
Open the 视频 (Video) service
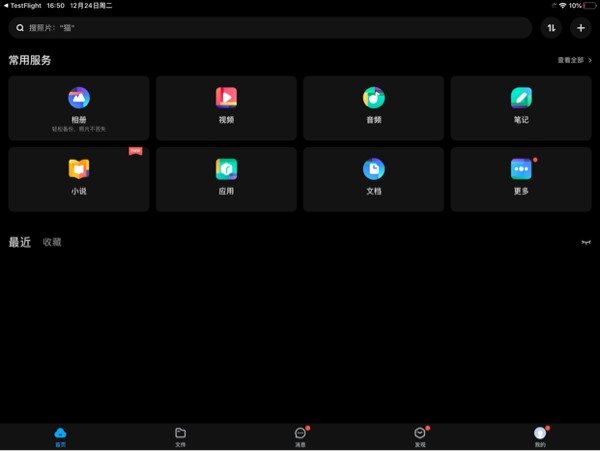click(226, 108)
